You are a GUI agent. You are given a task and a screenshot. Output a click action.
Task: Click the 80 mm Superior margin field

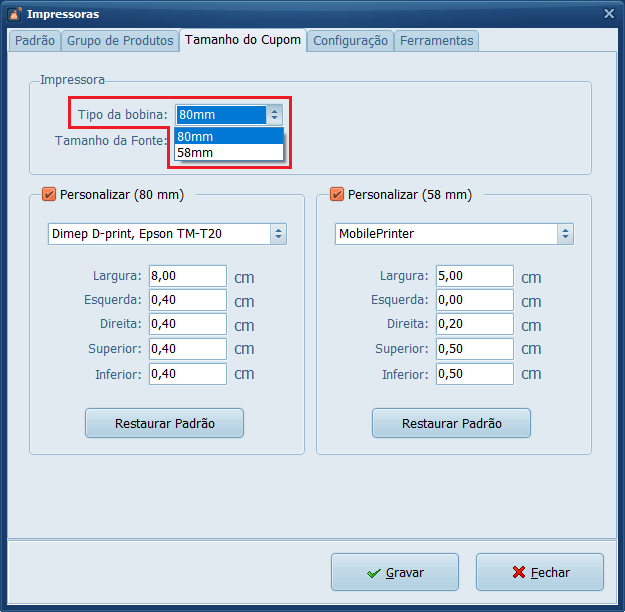(x=188, y=349)
